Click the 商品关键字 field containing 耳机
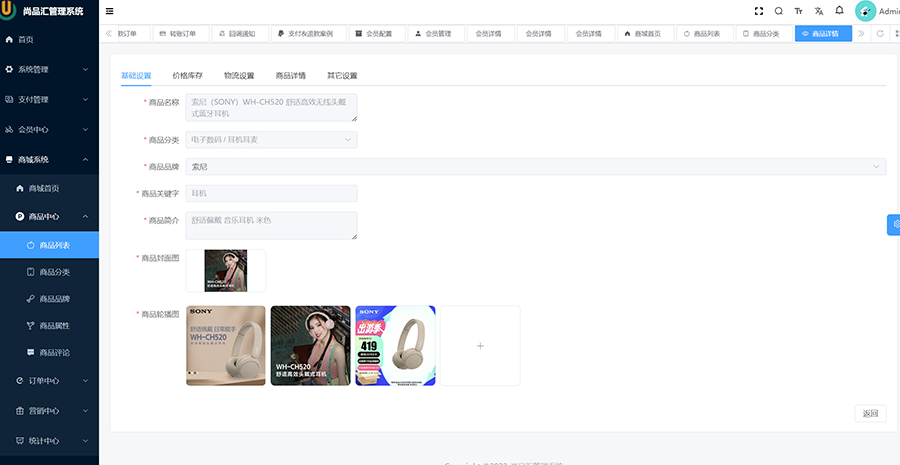This screenshot has height=465, width=900. click(x=271, y=193)
